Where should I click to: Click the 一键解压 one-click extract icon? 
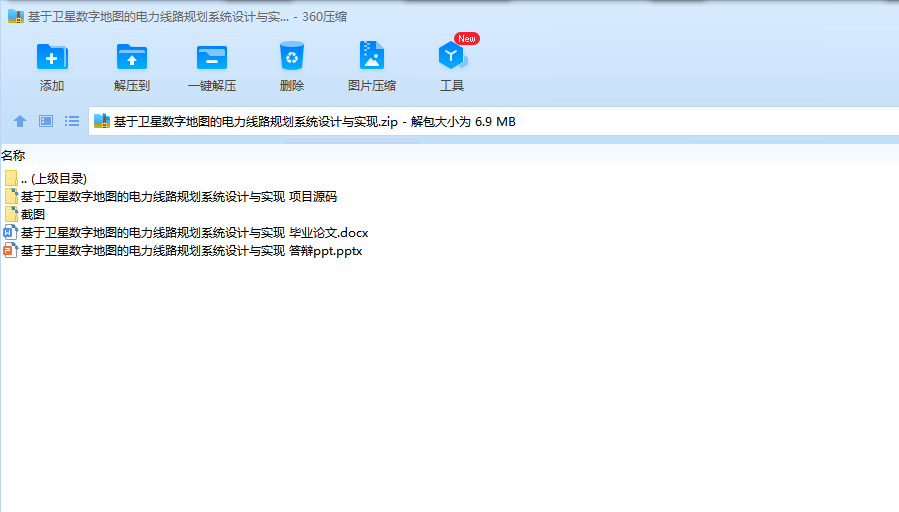point(212,58)
